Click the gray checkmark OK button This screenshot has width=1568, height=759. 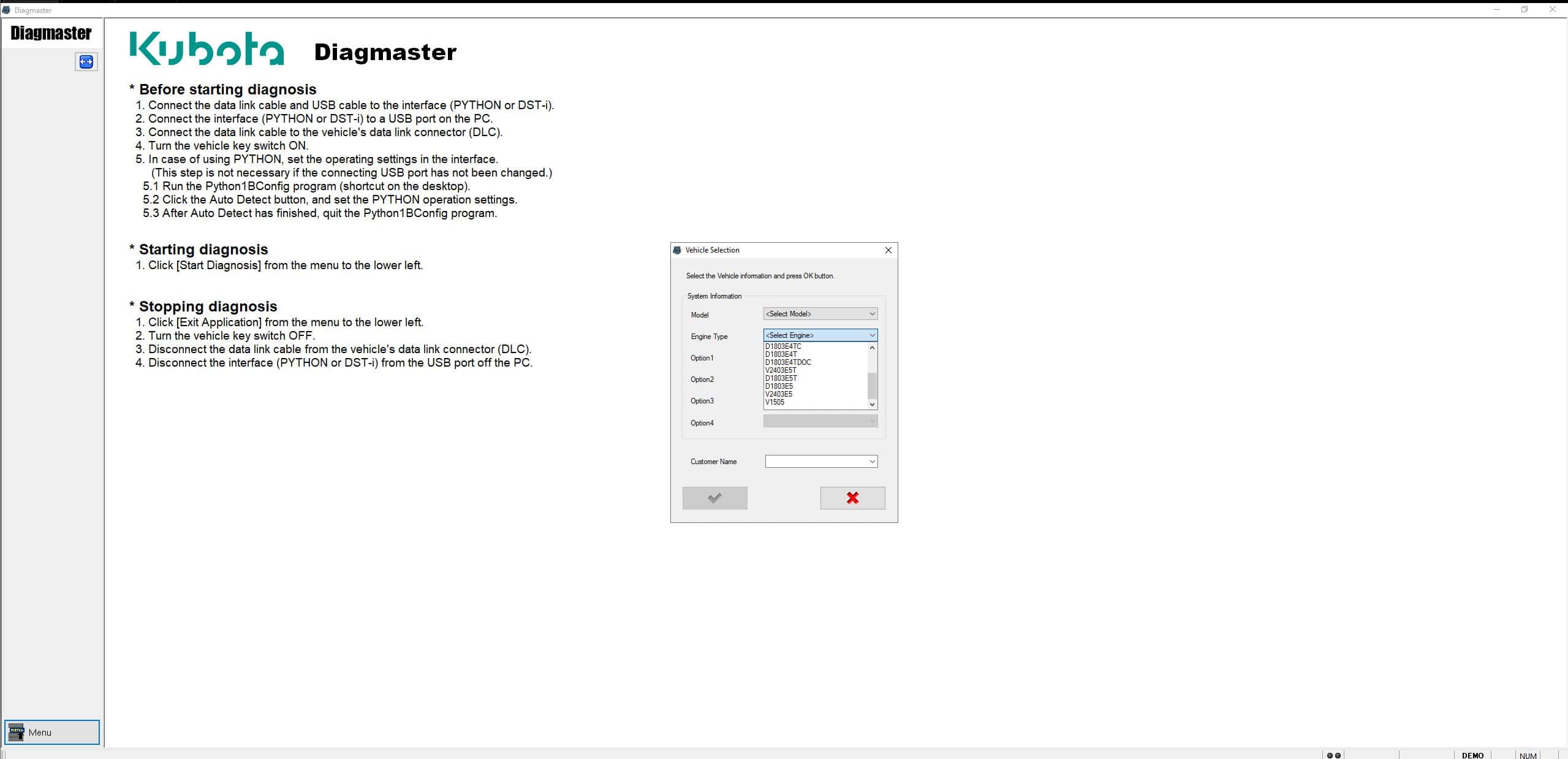[x=714, y=498]
